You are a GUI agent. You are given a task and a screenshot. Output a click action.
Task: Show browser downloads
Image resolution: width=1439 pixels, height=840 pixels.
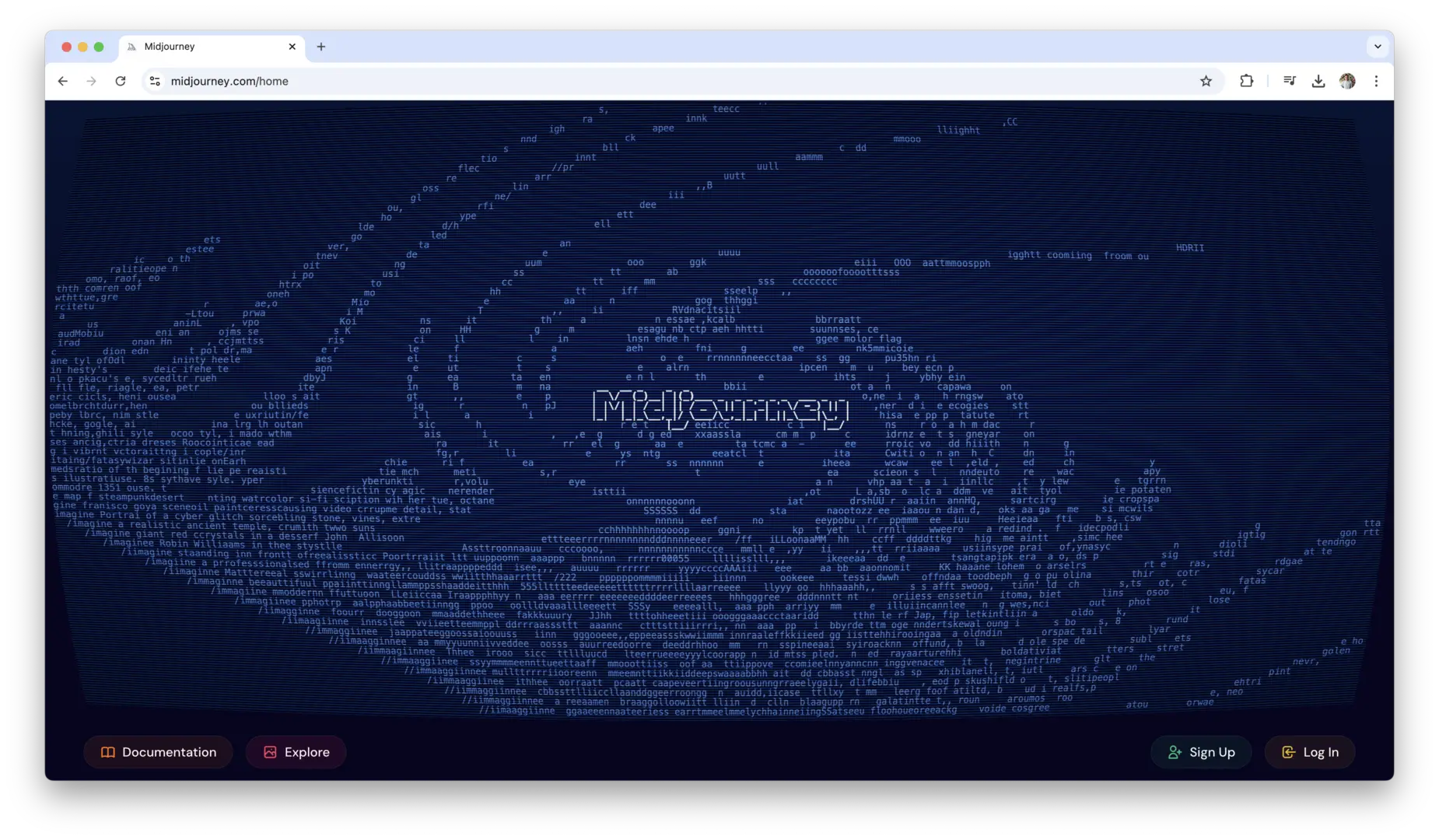(1318, 81)
